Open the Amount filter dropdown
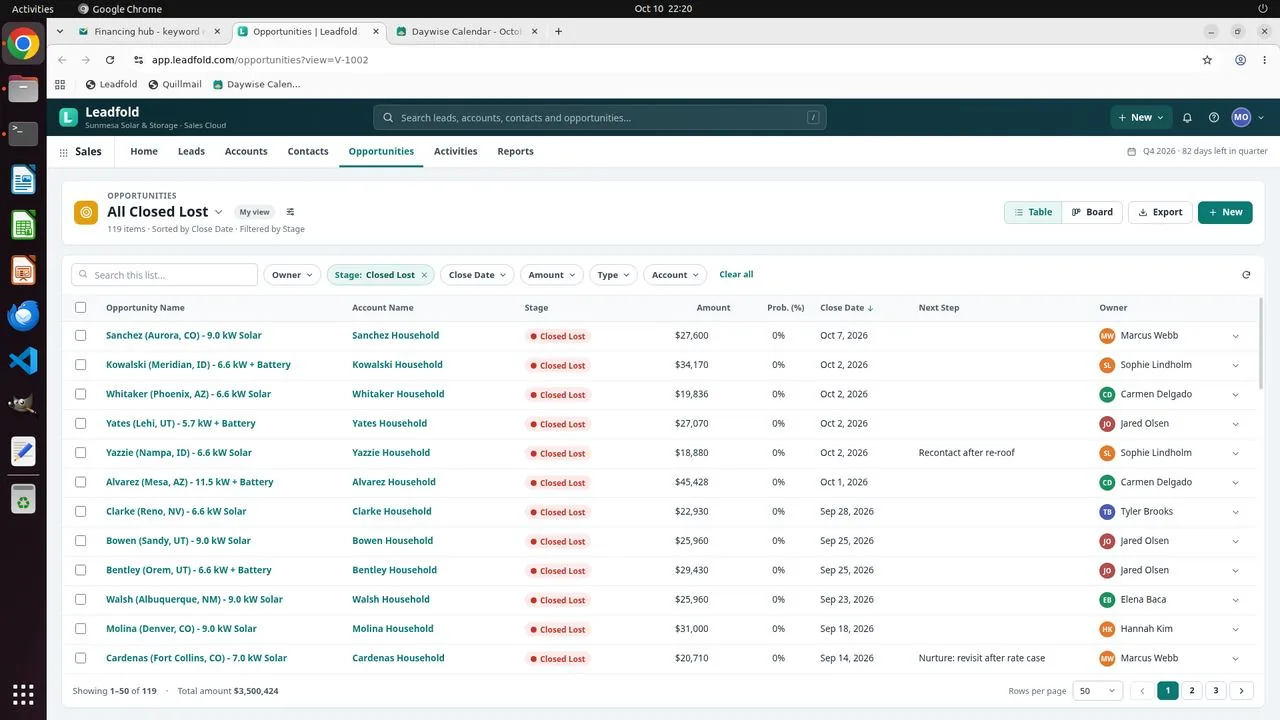This screenshot has height=720, width=1280. (x=552, y=275)
